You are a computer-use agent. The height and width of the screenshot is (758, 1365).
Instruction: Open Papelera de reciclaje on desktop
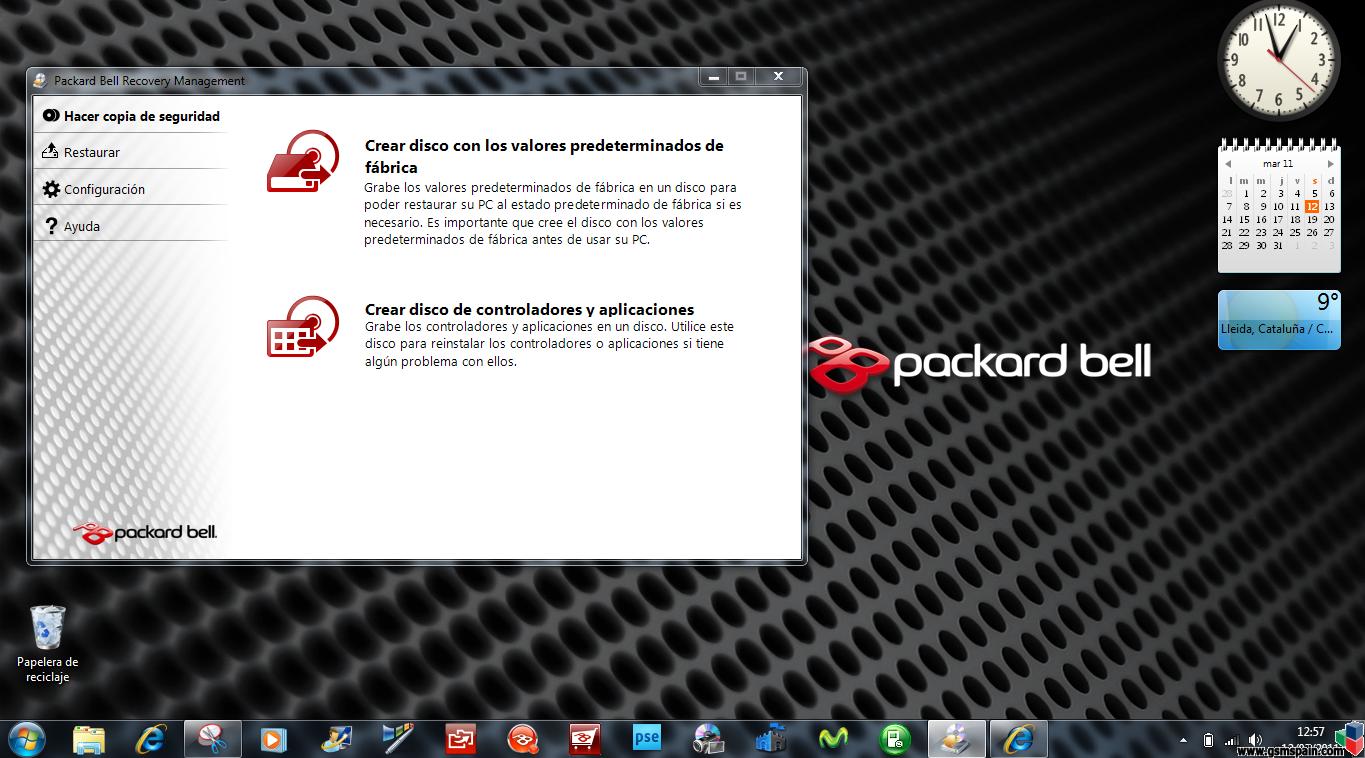click(x=47, y=644)
